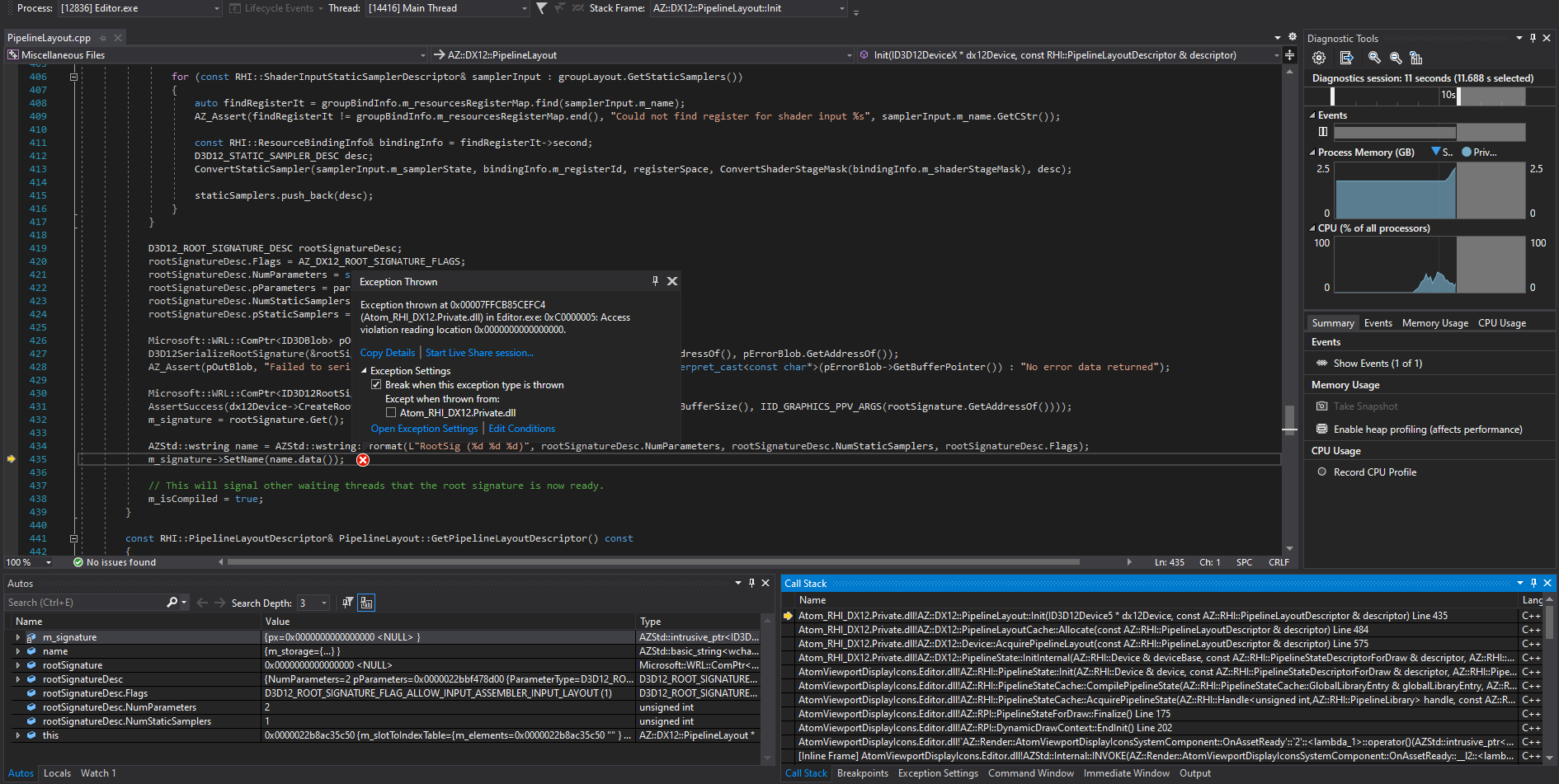
Task: Click the Autos filter pin icon
Action: [x=348, y=603]
